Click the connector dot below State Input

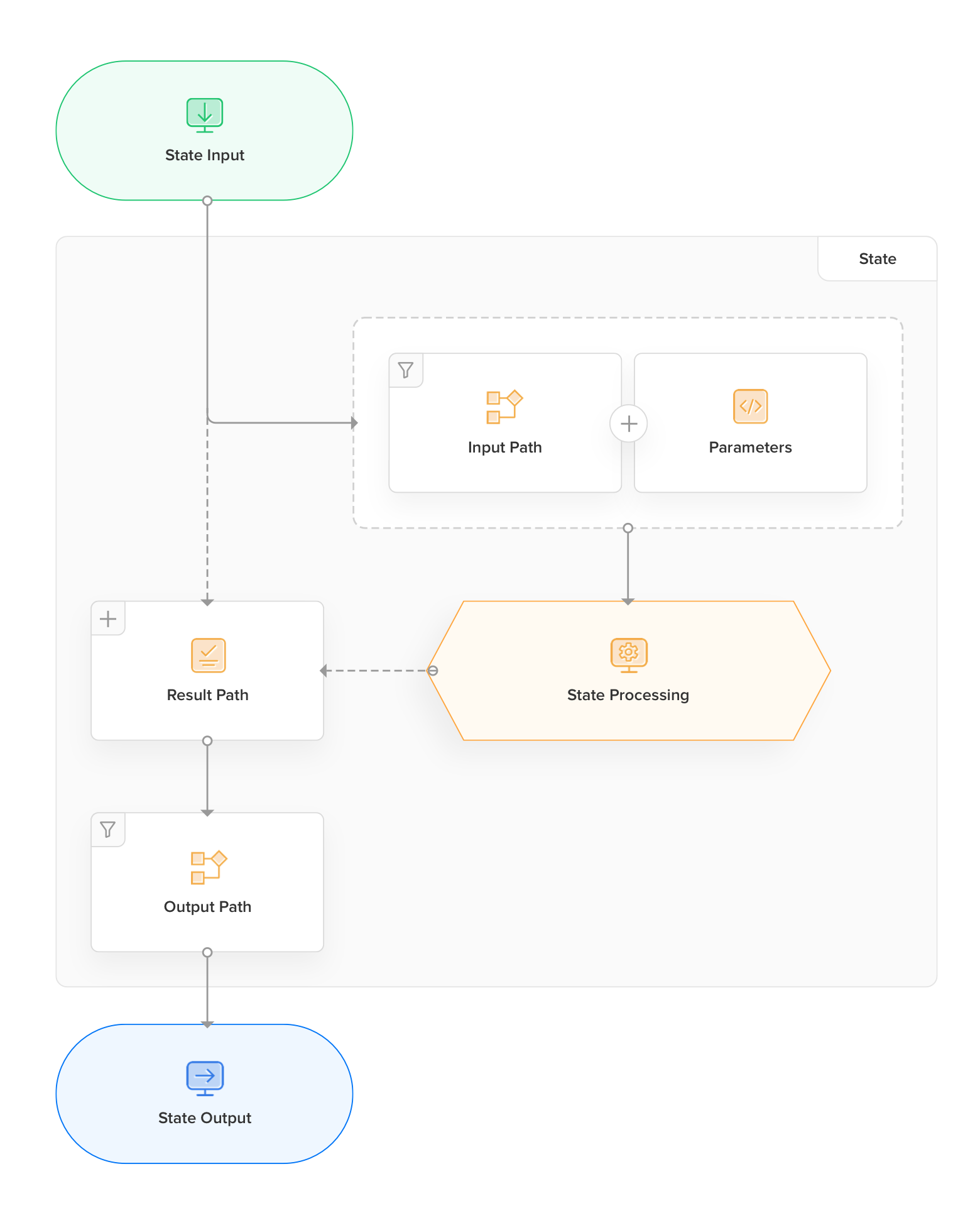207,201
